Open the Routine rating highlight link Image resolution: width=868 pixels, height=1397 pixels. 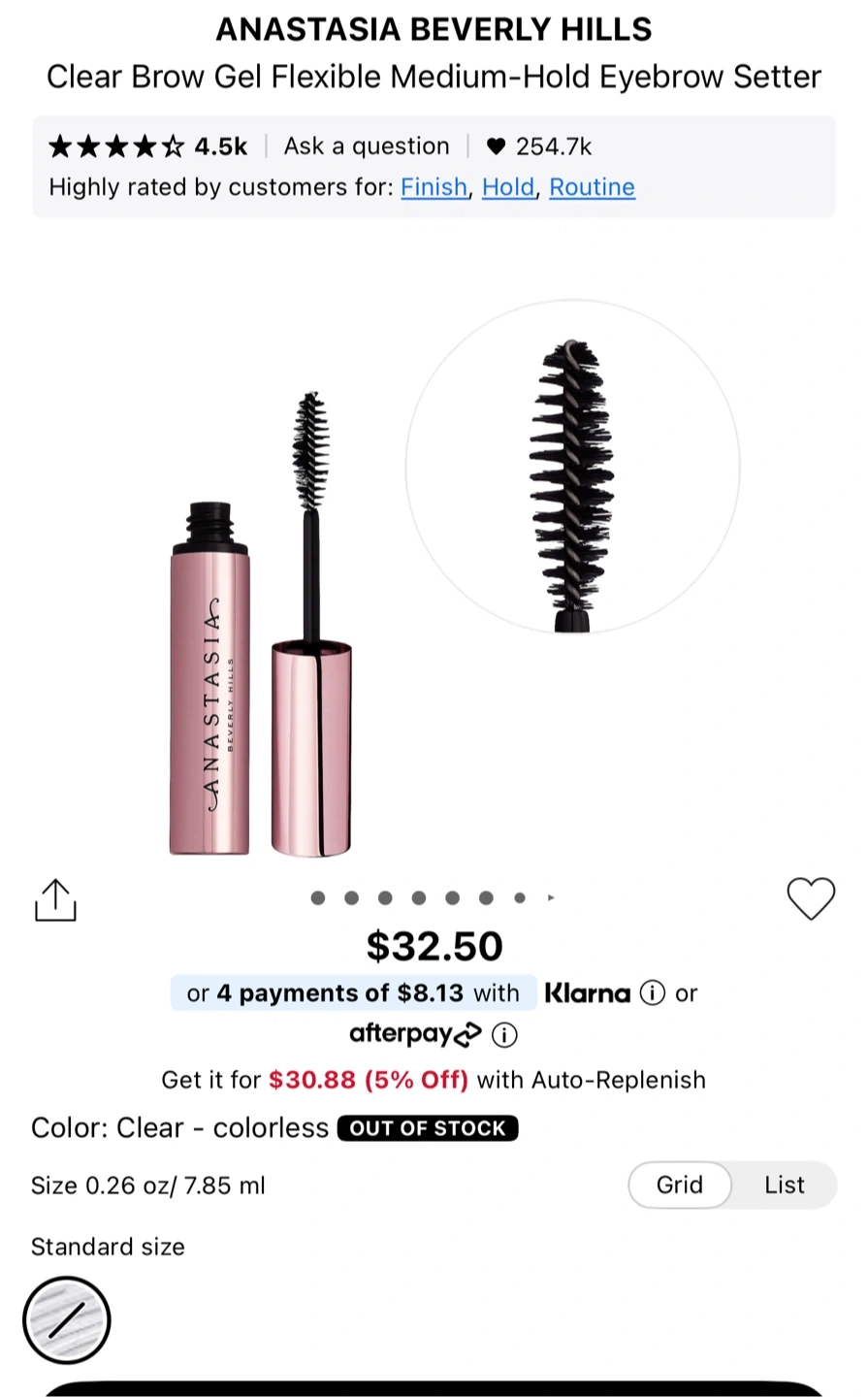pos(593,187)
